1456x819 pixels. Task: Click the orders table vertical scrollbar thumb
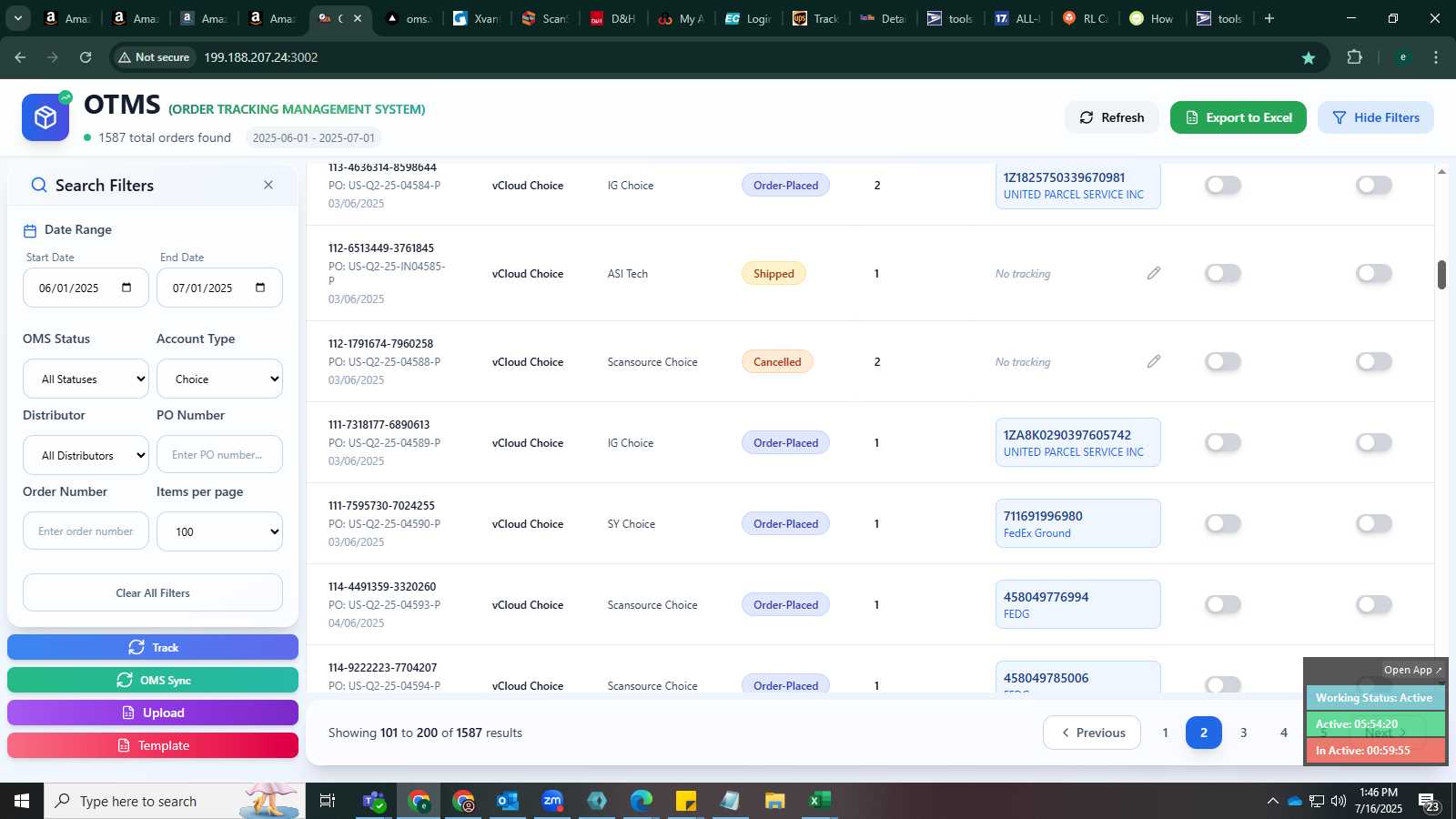(1441, 275)
